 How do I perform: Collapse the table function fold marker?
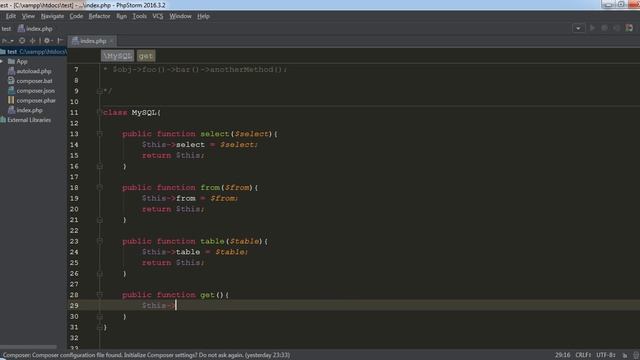coord(100,241)
